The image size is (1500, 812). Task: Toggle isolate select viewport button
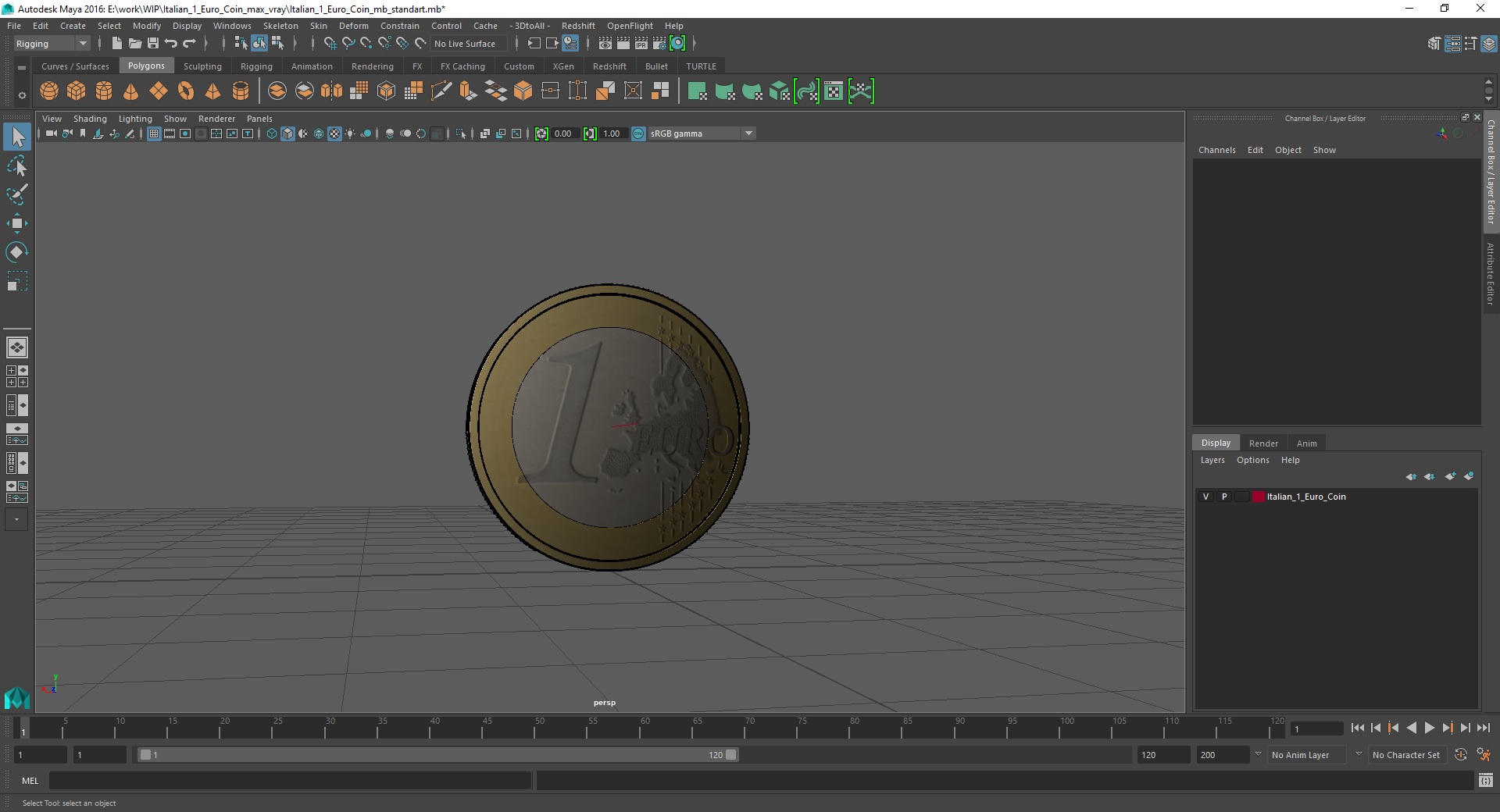pyautogui.click(x=461, y=134)
